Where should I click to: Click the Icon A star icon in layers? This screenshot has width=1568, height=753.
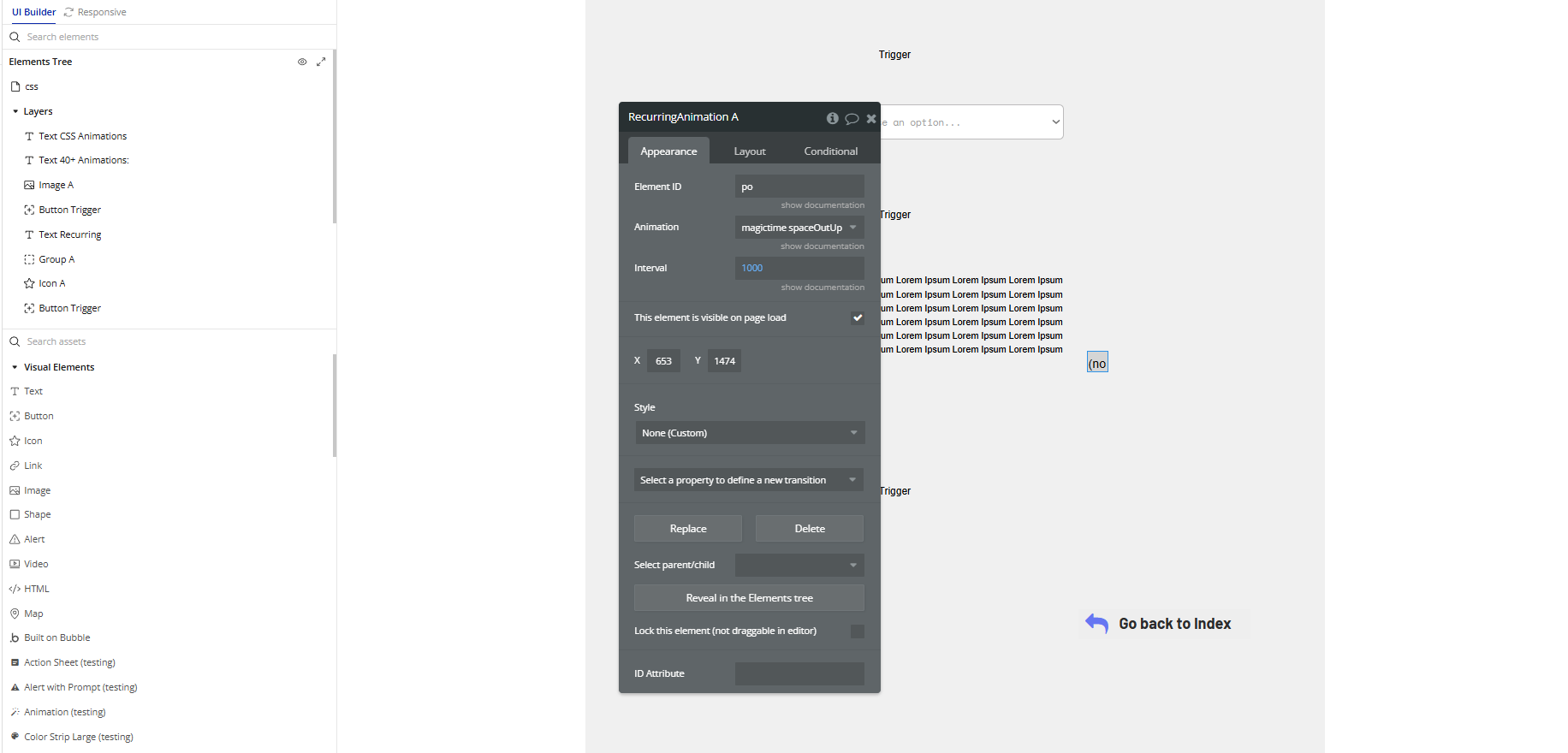coord(29,284)
